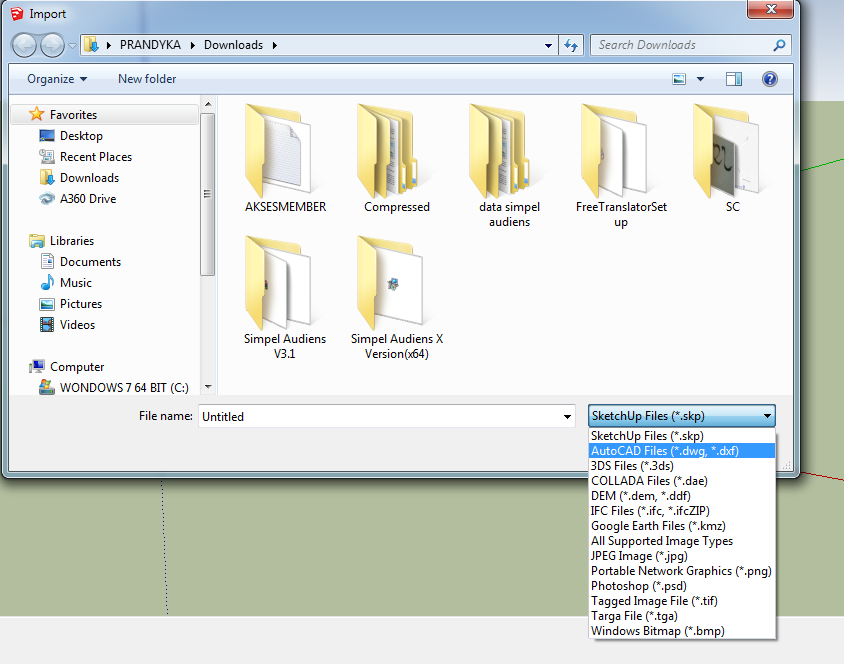Open the File name dropdown arrow
The width and height of the screenshot is (844, 664).
point(567,416)
